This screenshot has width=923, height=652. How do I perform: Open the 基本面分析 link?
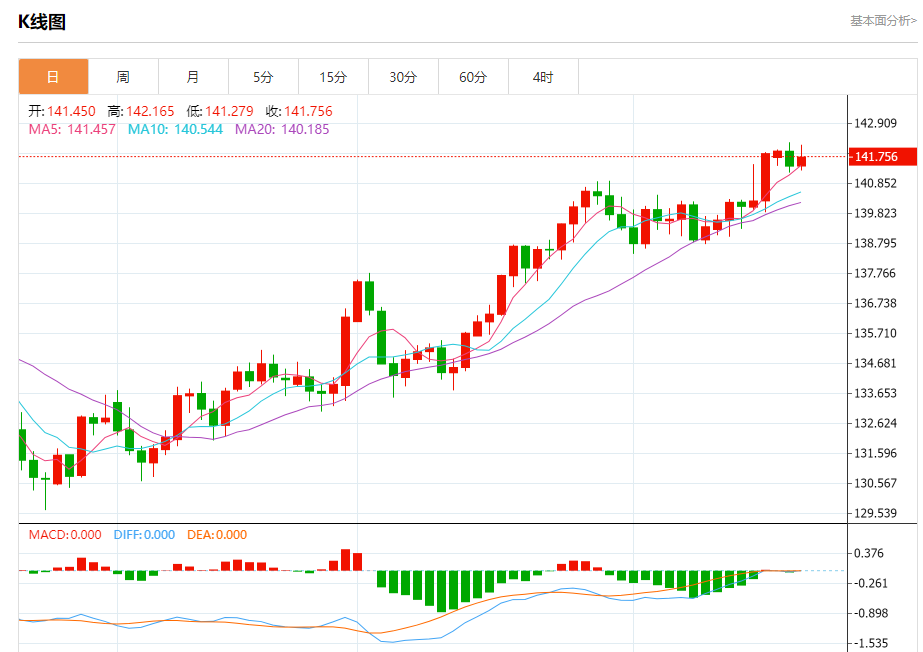882,20
